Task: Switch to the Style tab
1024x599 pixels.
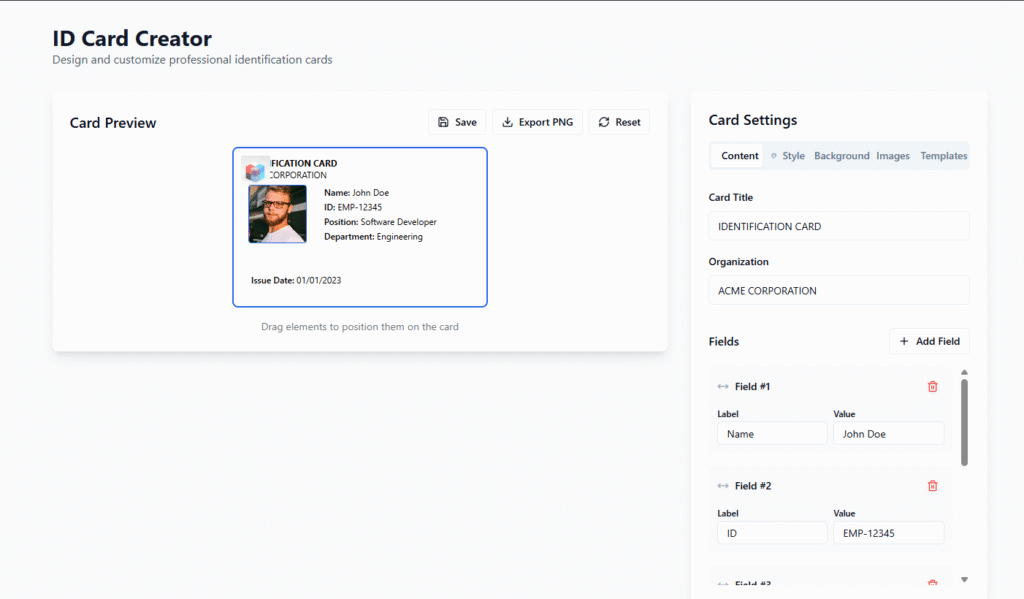Action: (x=788, y=156)
